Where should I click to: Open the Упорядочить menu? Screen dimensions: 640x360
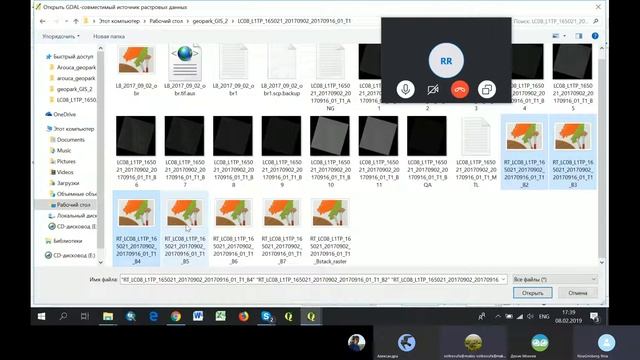61,36
